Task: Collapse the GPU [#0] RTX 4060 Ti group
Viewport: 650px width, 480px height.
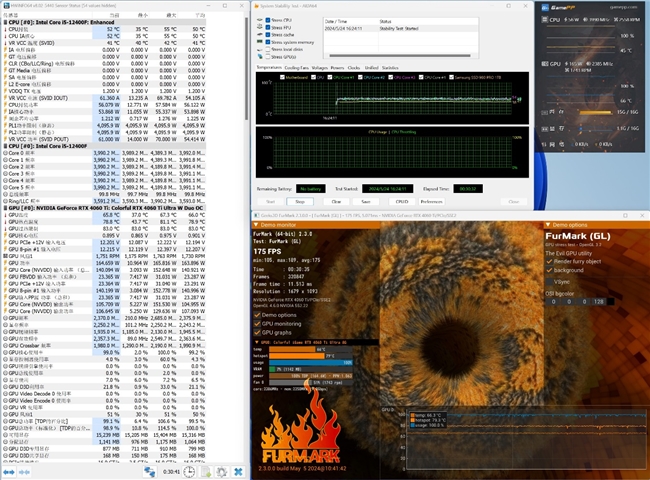Action: (5, 208)
